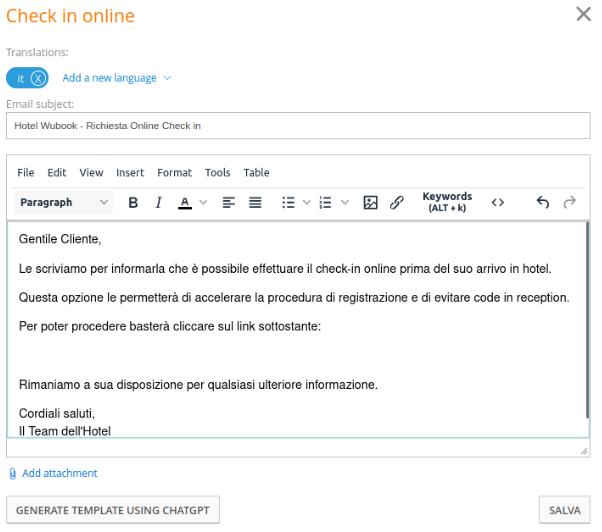The width and height of the screenshot is (602, 532).
Task: Remove the 'it' translation tag
Action: (x=38, y=78)
